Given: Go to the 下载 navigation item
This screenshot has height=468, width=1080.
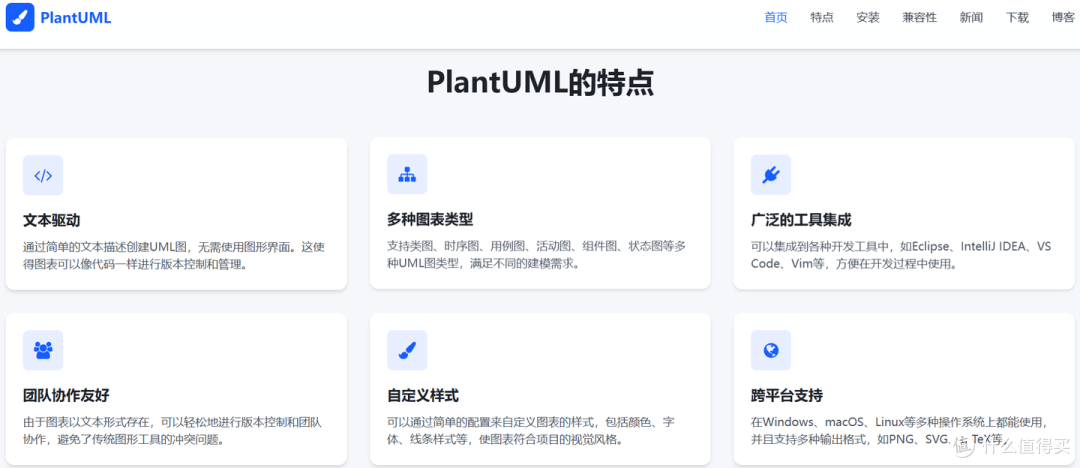Looking at the screenshot, I should pyautogui.click(x=1017, y=18).
